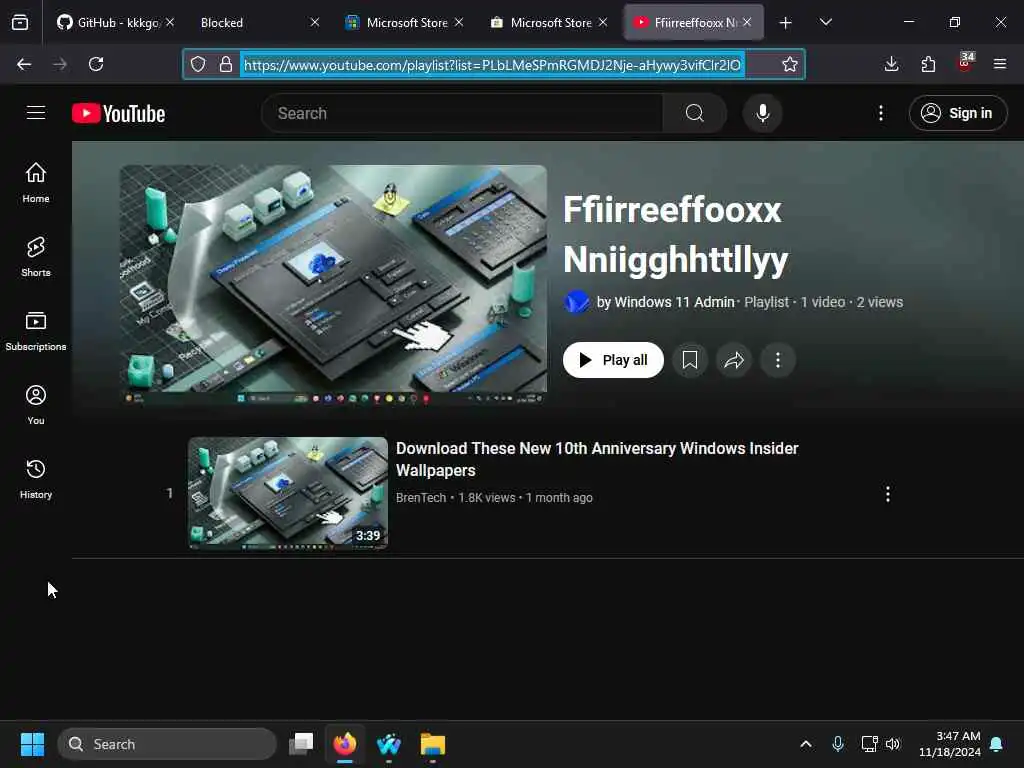Image resolution: width=1024 pixels, height=768 pixels.
Task: Click the search magnifier button
Action: [695, 113]
